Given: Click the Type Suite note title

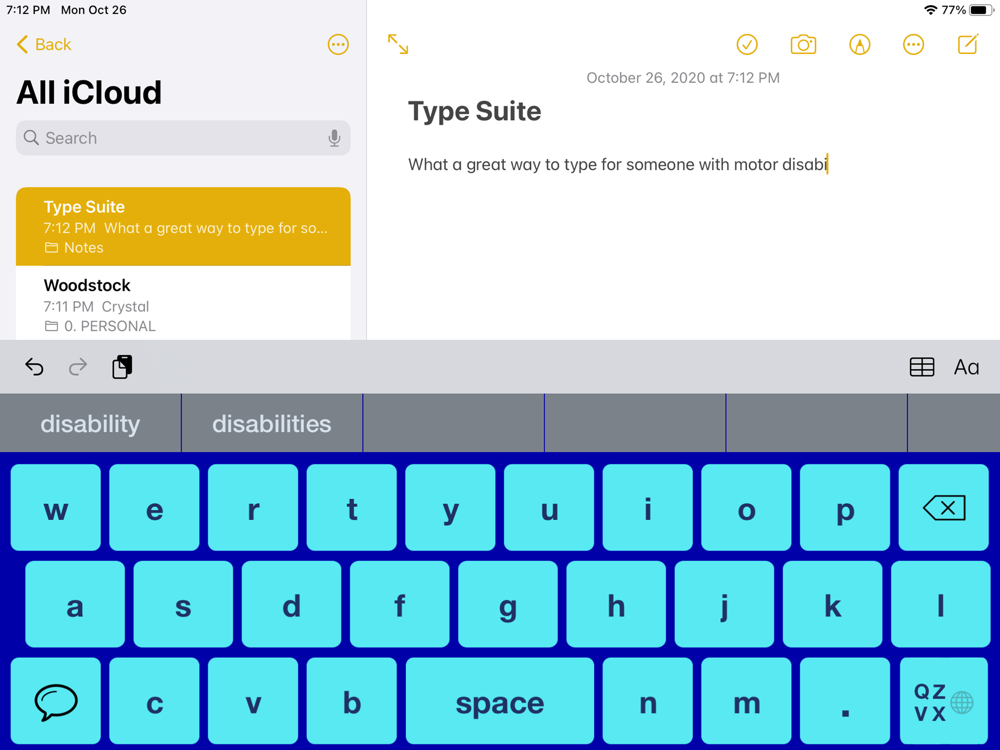Looking at the screenshot, I should pos(474,112).
